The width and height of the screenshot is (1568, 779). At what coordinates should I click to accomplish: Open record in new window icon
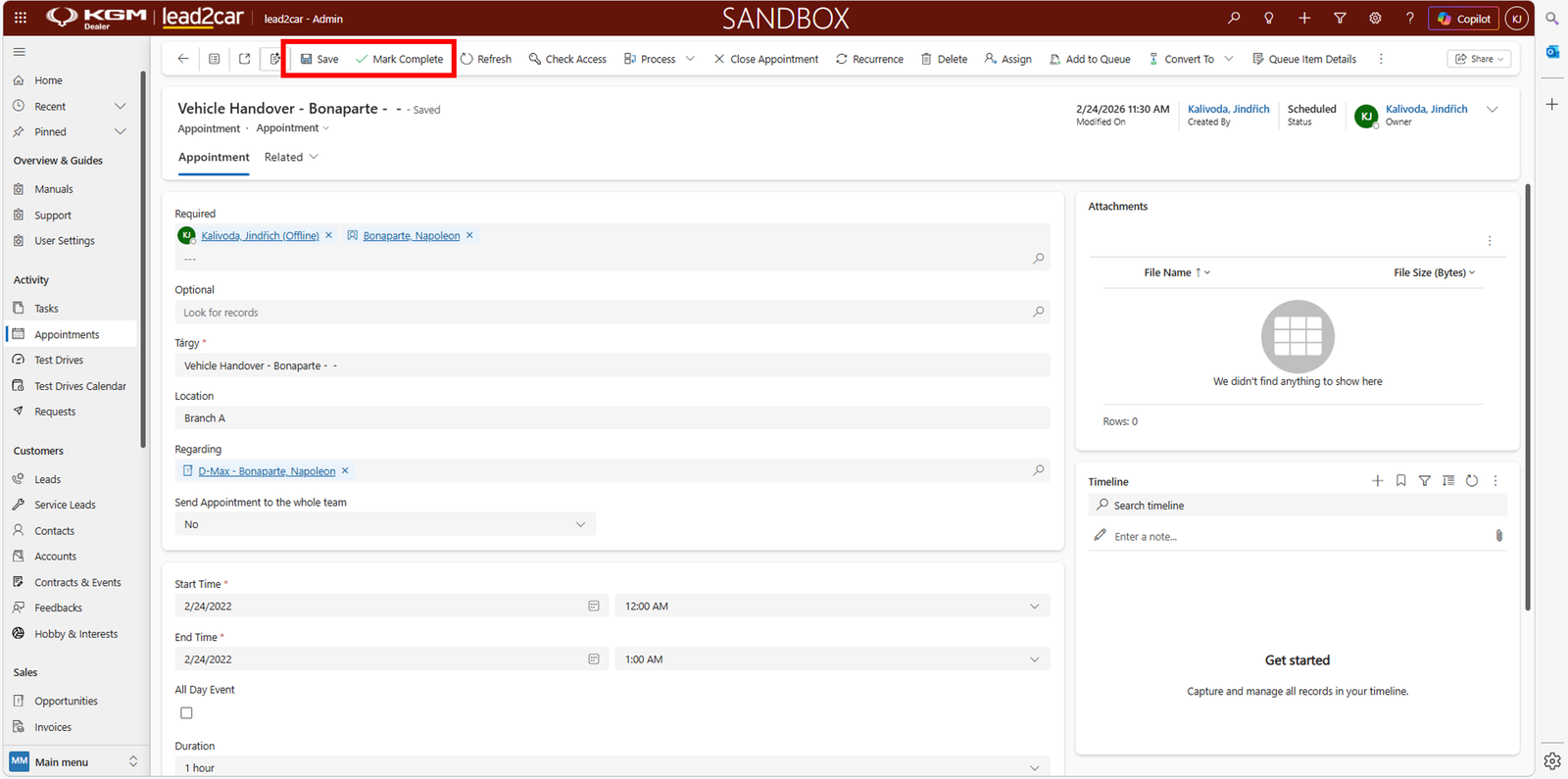coord(245,59)
